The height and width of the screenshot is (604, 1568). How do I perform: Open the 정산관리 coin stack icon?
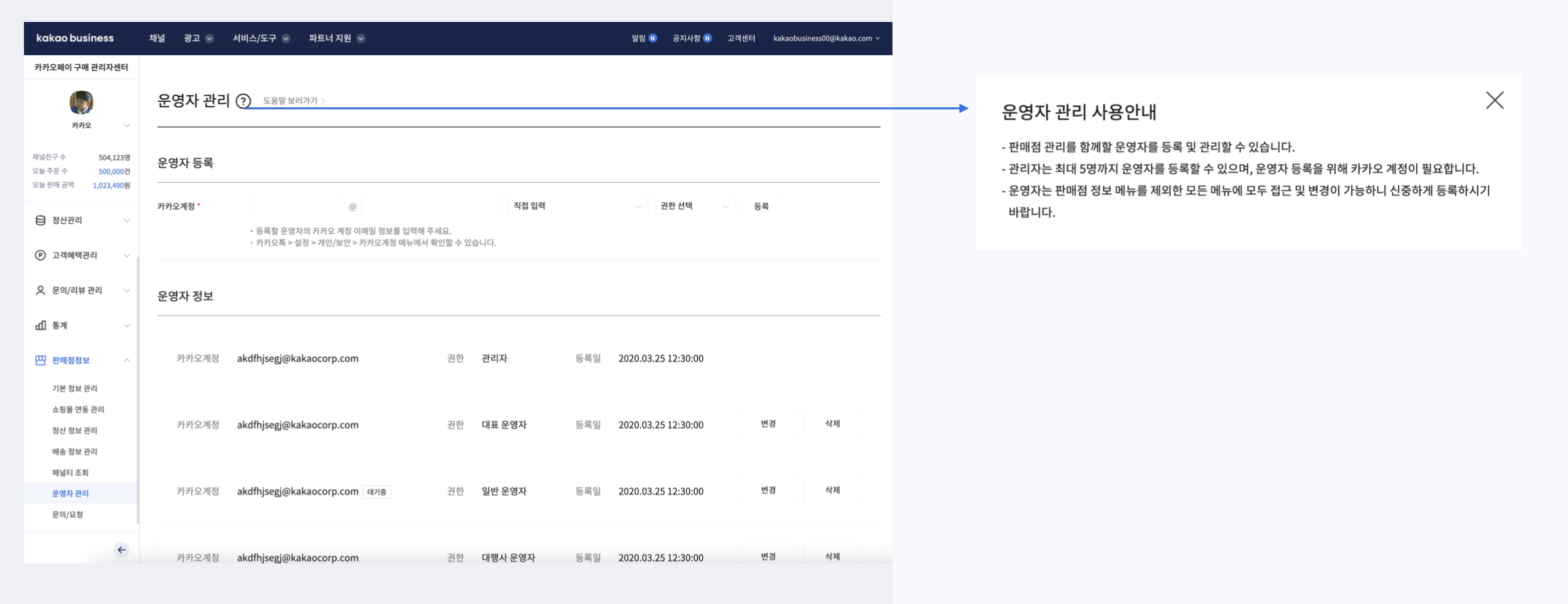41,220
